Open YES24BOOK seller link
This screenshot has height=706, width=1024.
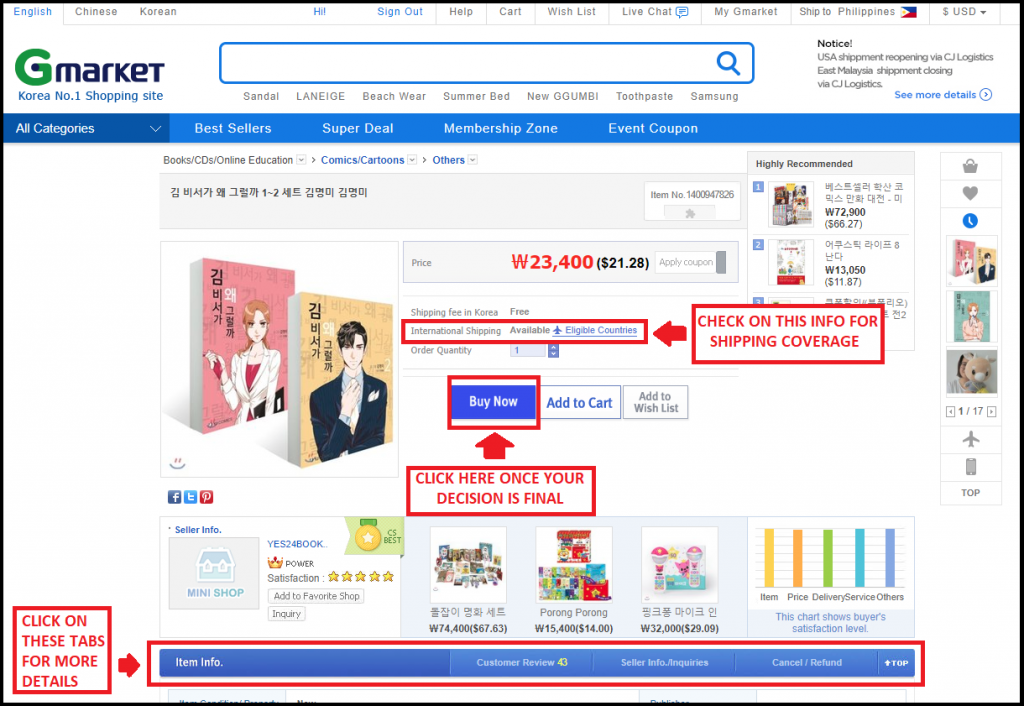click(297, 544)
